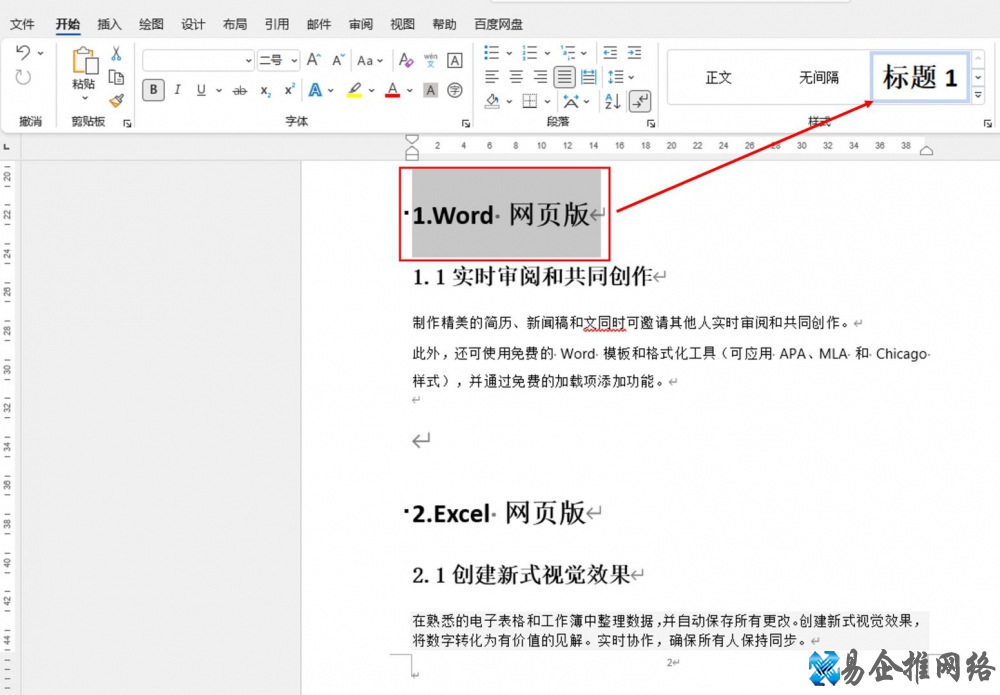This screenshot has height=695, width=1000.
Task: Click the Decrease font size icon
Action: tap(339, 61)
